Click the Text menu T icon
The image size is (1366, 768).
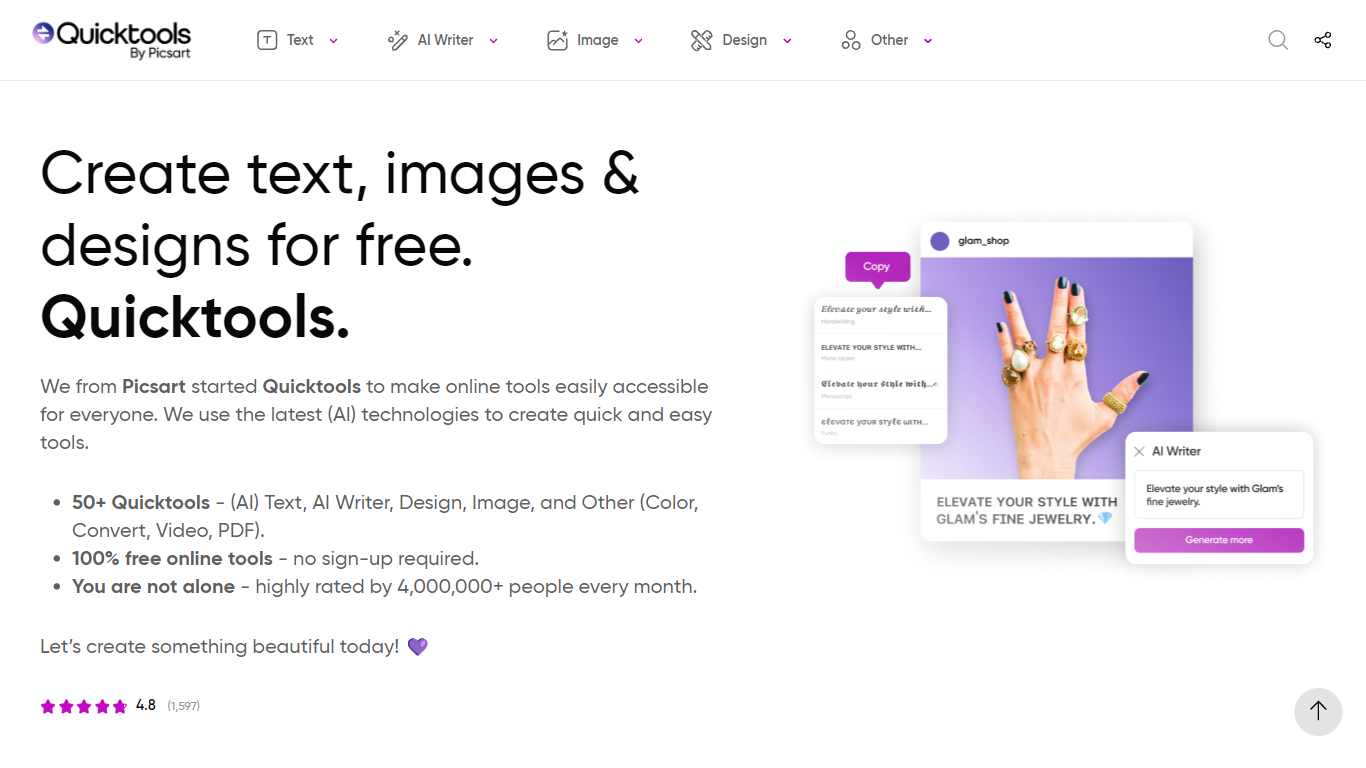pos(267,40)
